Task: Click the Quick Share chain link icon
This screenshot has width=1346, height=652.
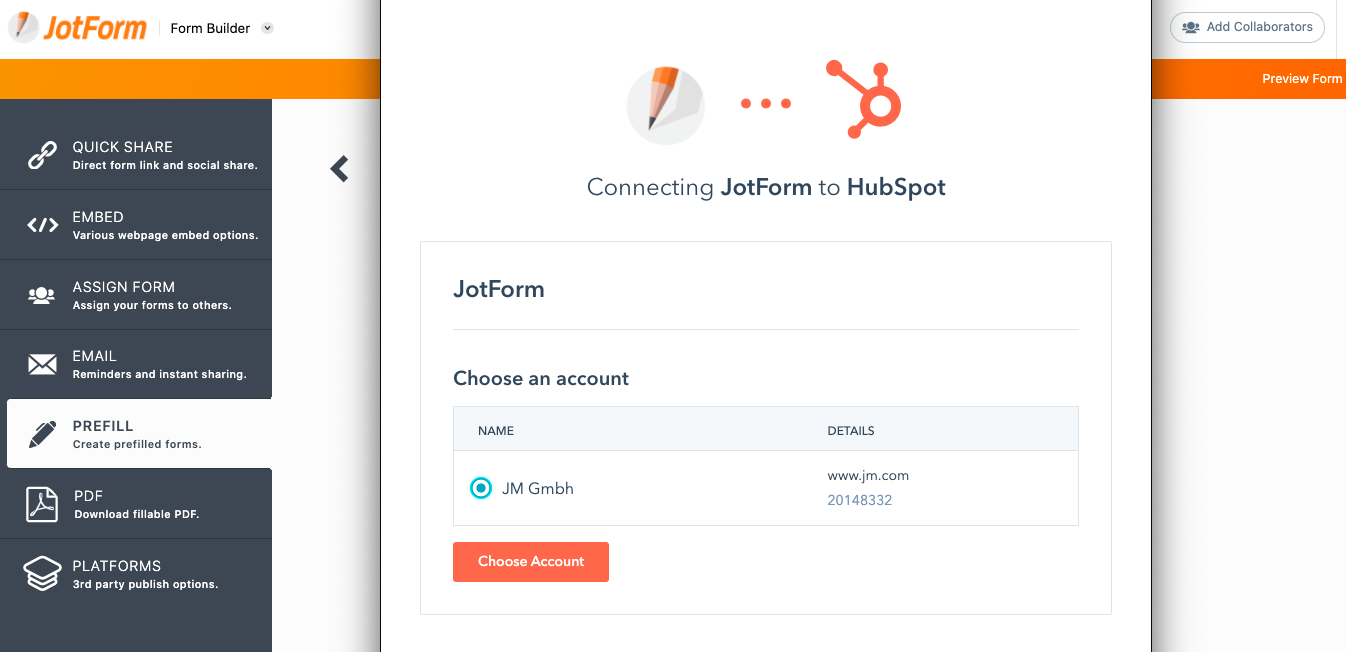Action: tap(42, 155)
